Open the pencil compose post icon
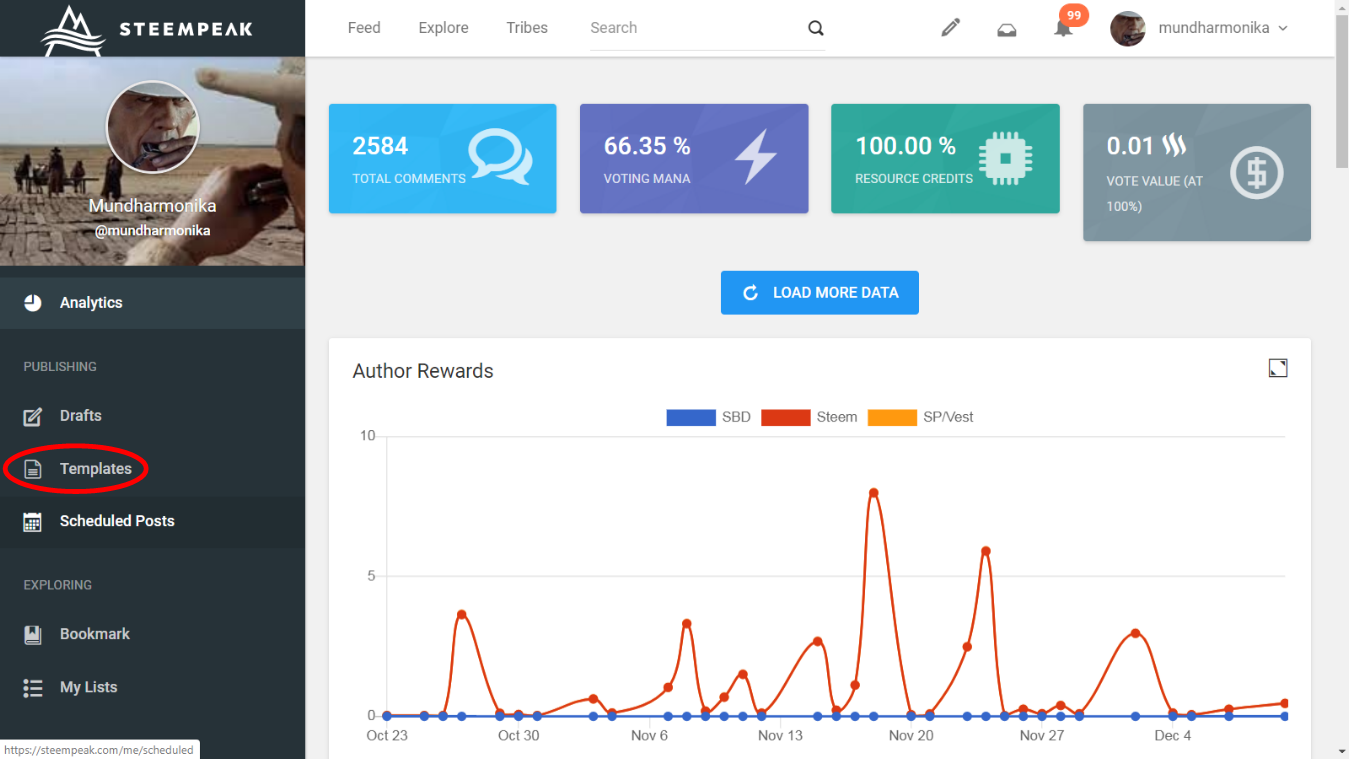 click(x=951, y=28)
